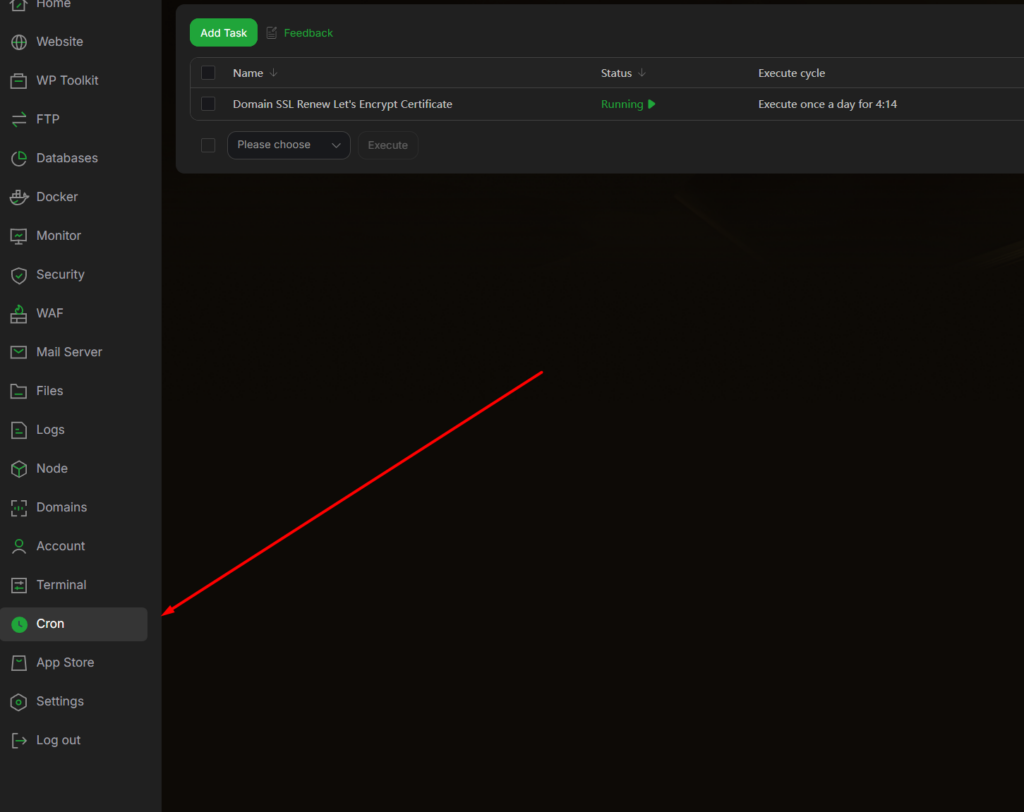Click the Mail Server envelope icon
Image resolution: width=1024 pixels, height=812 pixels.
coord(19,352)
